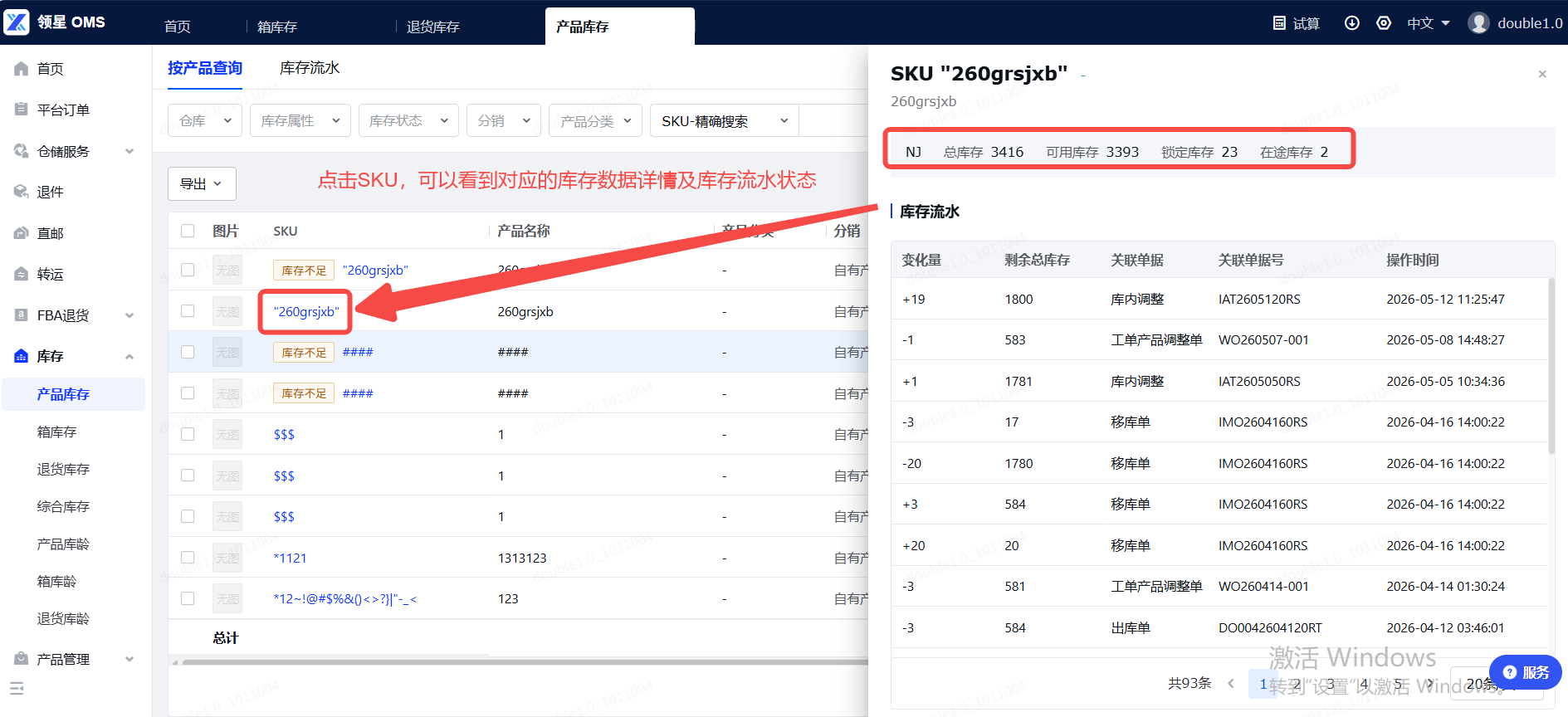Image resolution: width=1568 pixels, height=717 pixels.
Task: Close the SKU detail panel
Action: [x=1542, y=74]
